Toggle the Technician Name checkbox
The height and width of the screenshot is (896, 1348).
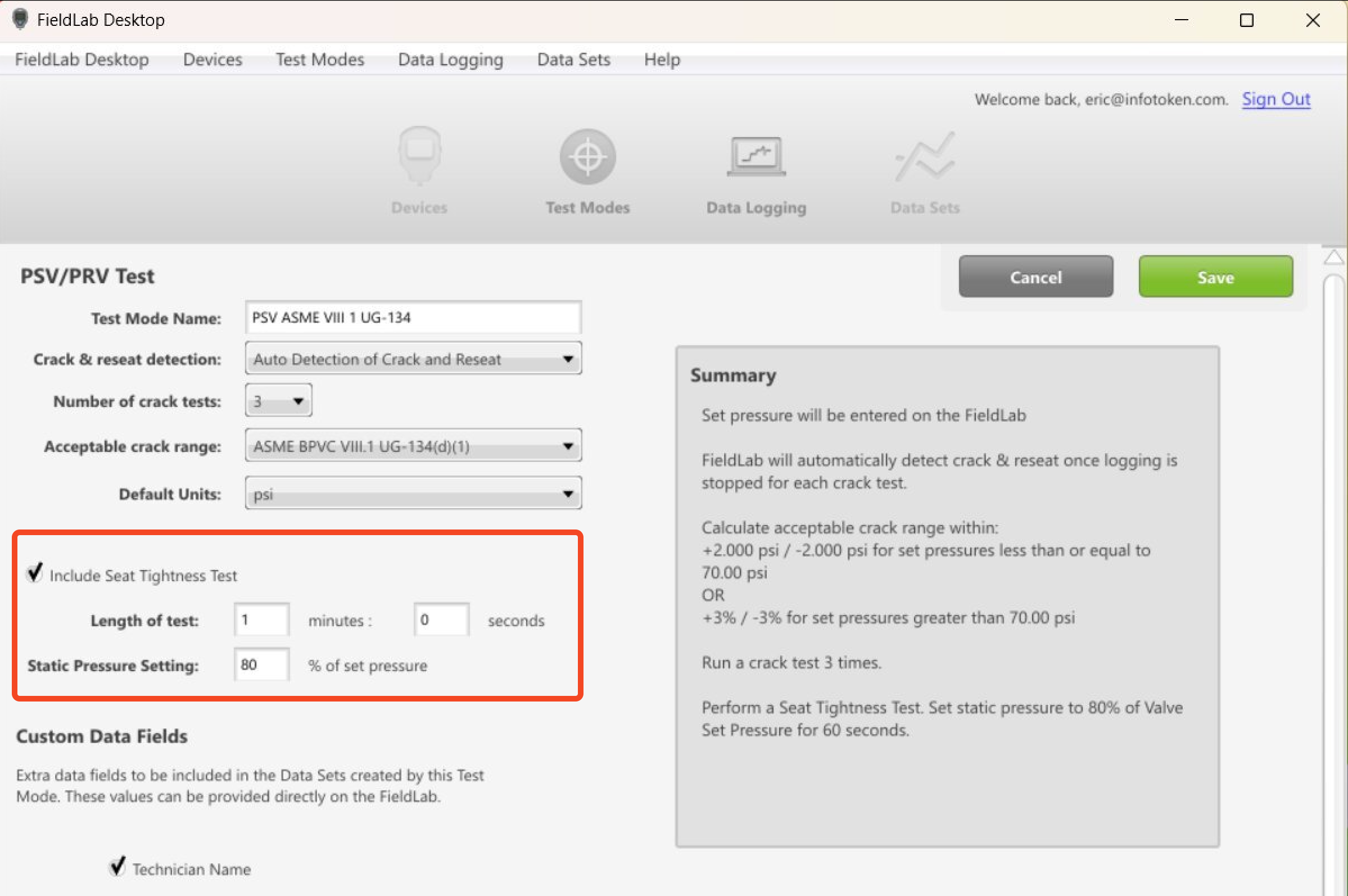117,866
